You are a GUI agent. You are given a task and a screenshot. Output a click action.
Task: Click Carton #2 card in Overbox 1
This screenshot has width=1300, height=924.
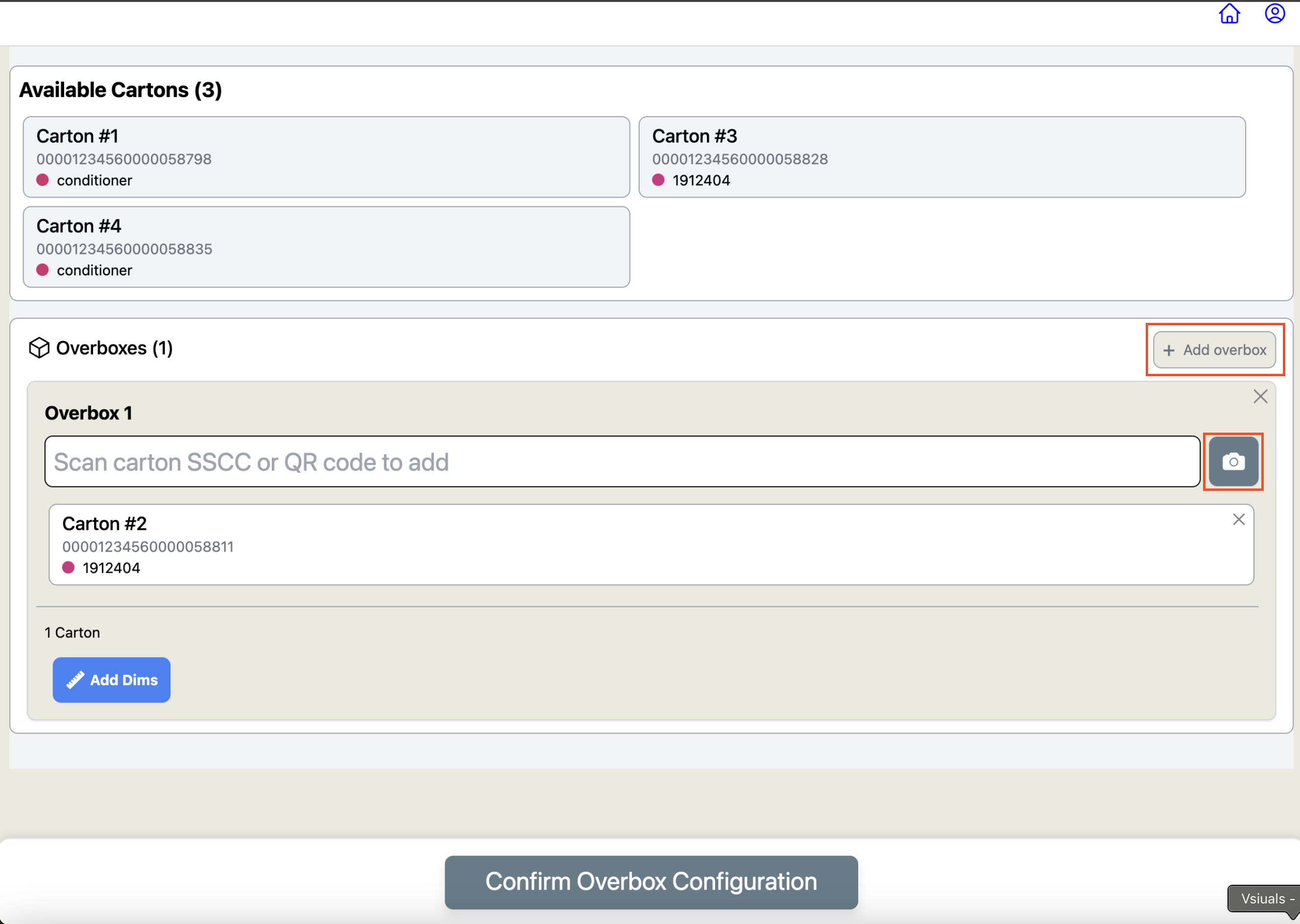[x=651, y=544]
